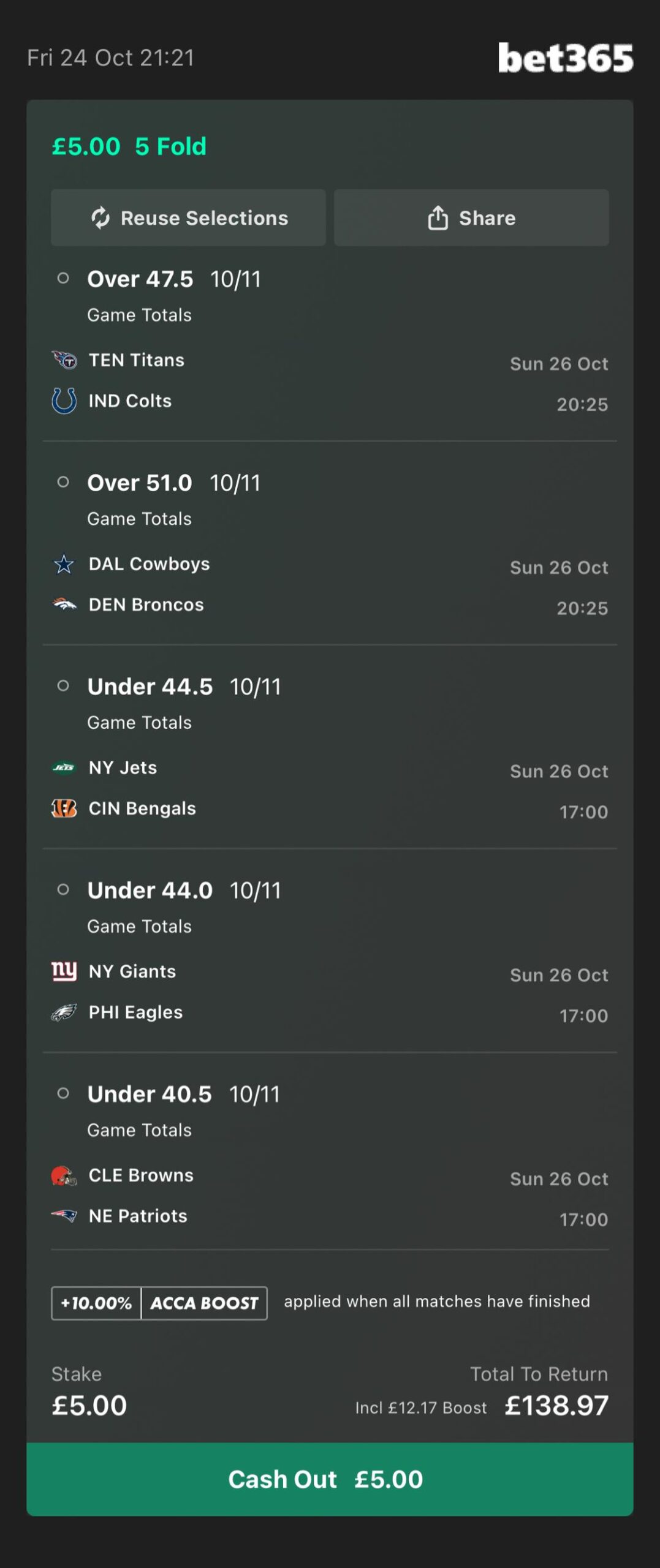Tap the green Cash Out £5.00 button
This screenshot has height=1568, width=660.
point(330,1479)
